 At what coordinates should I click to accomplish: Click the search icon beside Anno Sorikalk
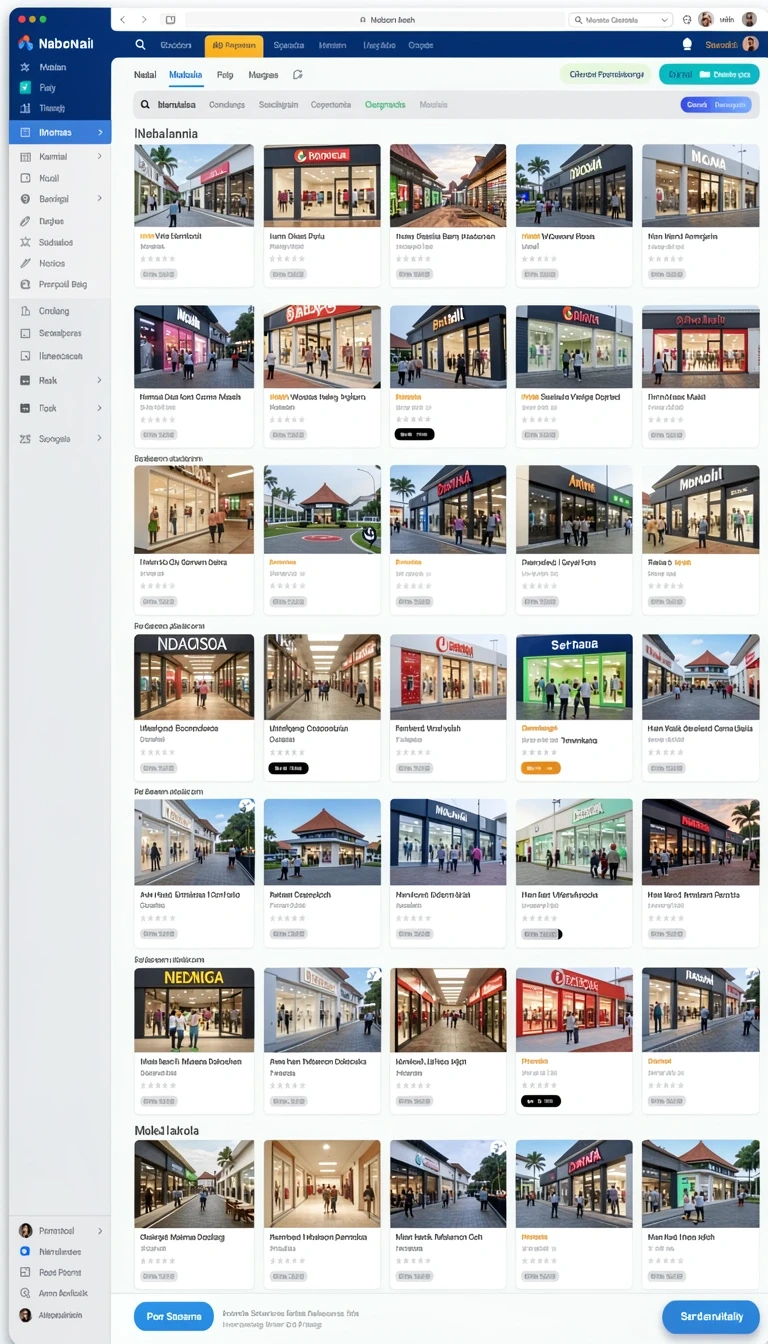pyautogui.click(x=25, y=1294)
